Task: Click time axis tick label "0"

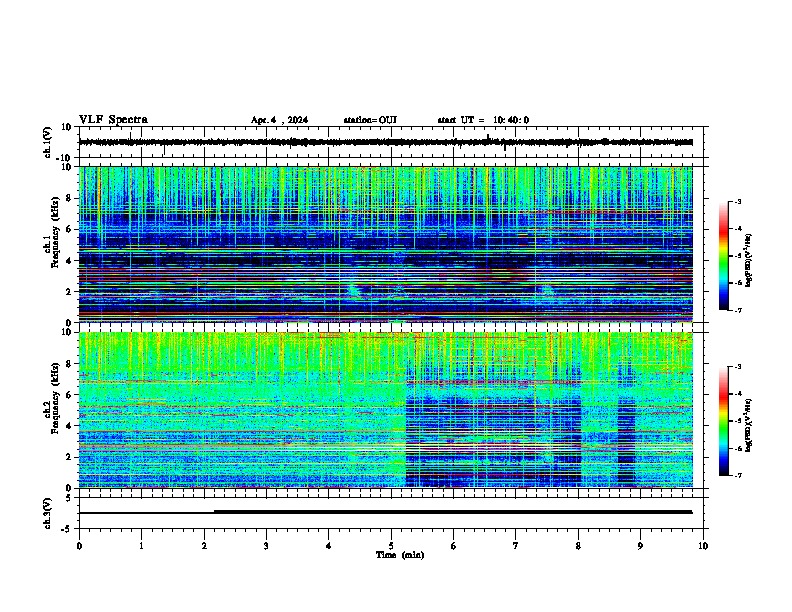Action: click(x=79, y=546)
